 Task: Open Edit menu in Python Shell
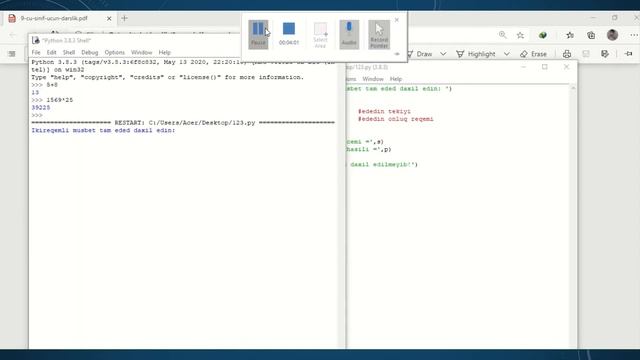click(51, 52)
